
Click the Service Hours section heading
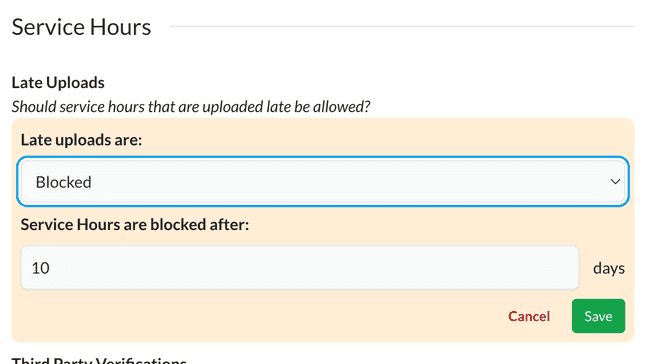[x=81, y=27]
